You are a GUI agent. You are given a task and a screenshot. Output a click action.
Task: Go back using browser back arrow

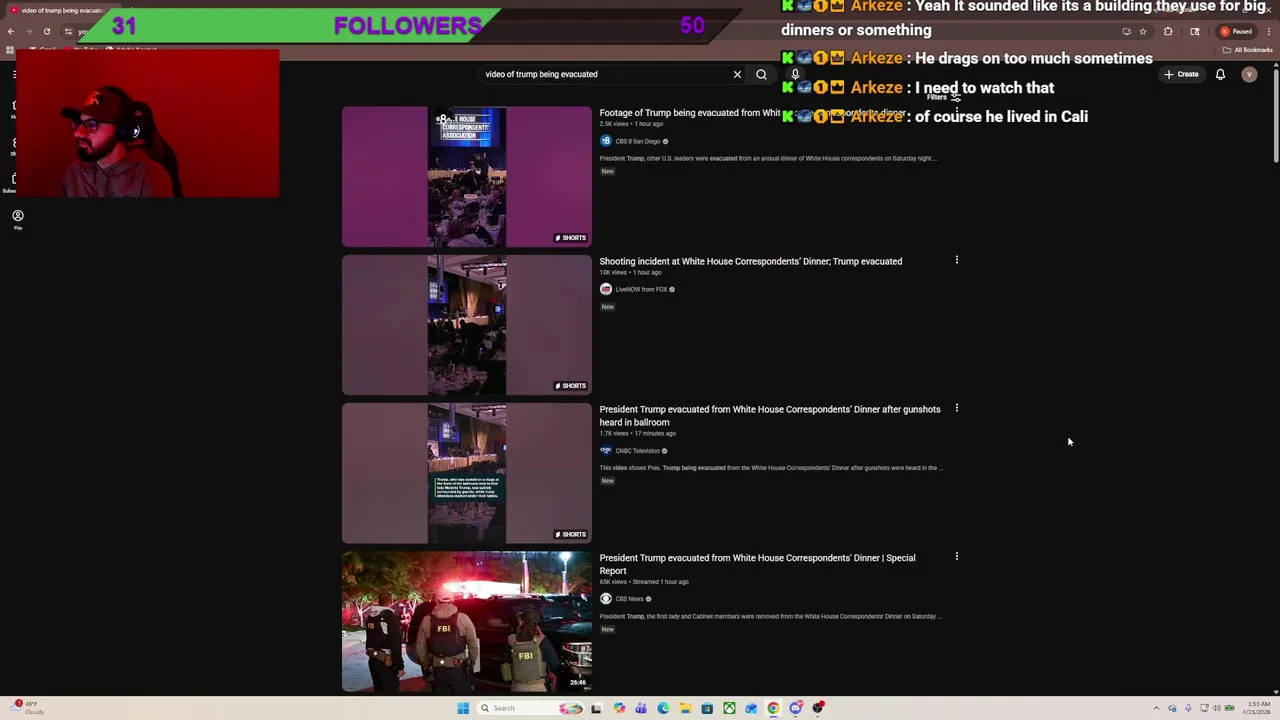point(11,31)
